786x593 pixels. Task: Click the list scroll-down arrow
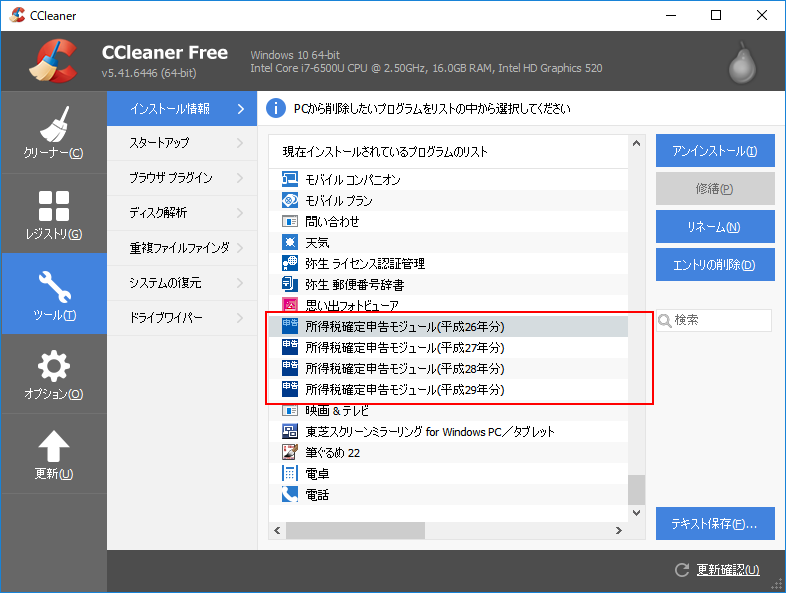coord(637,513)
